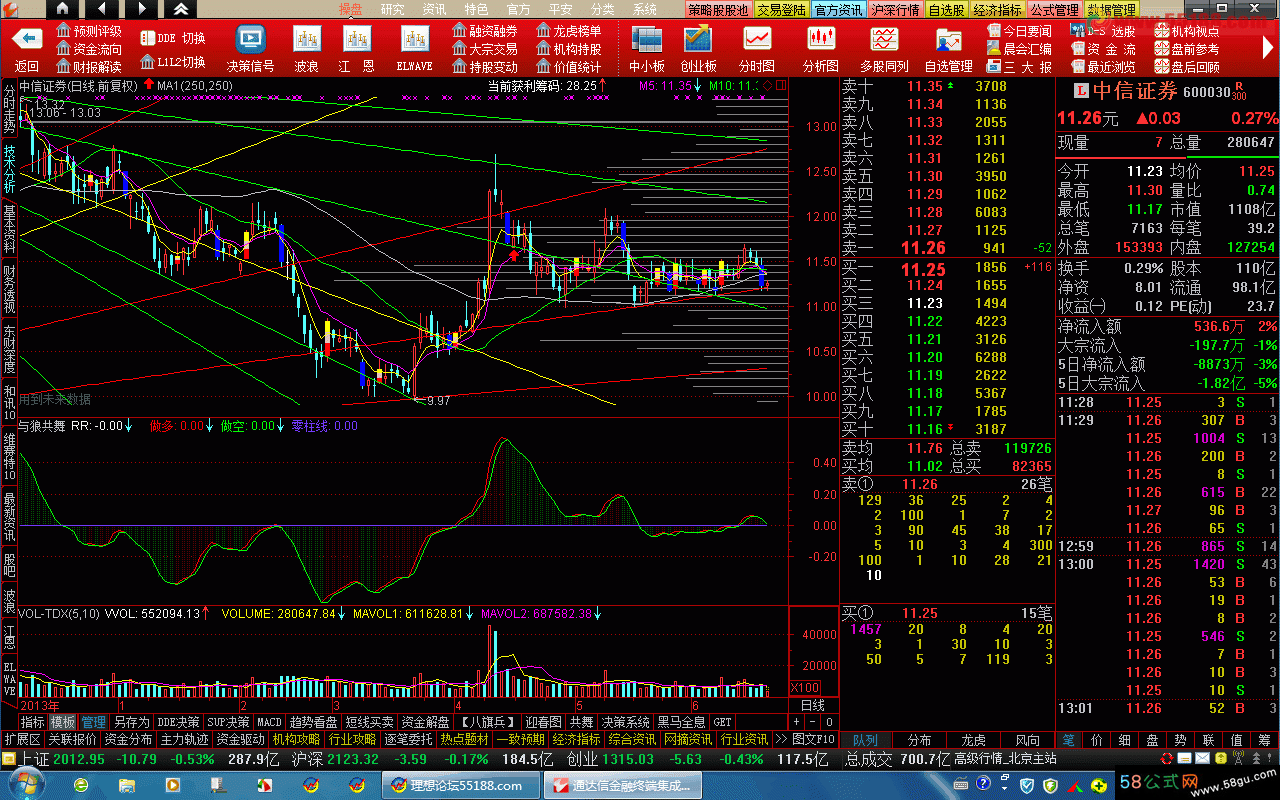
Task: Open the 交易登陆 trading login tab
Action: point(781,10)
